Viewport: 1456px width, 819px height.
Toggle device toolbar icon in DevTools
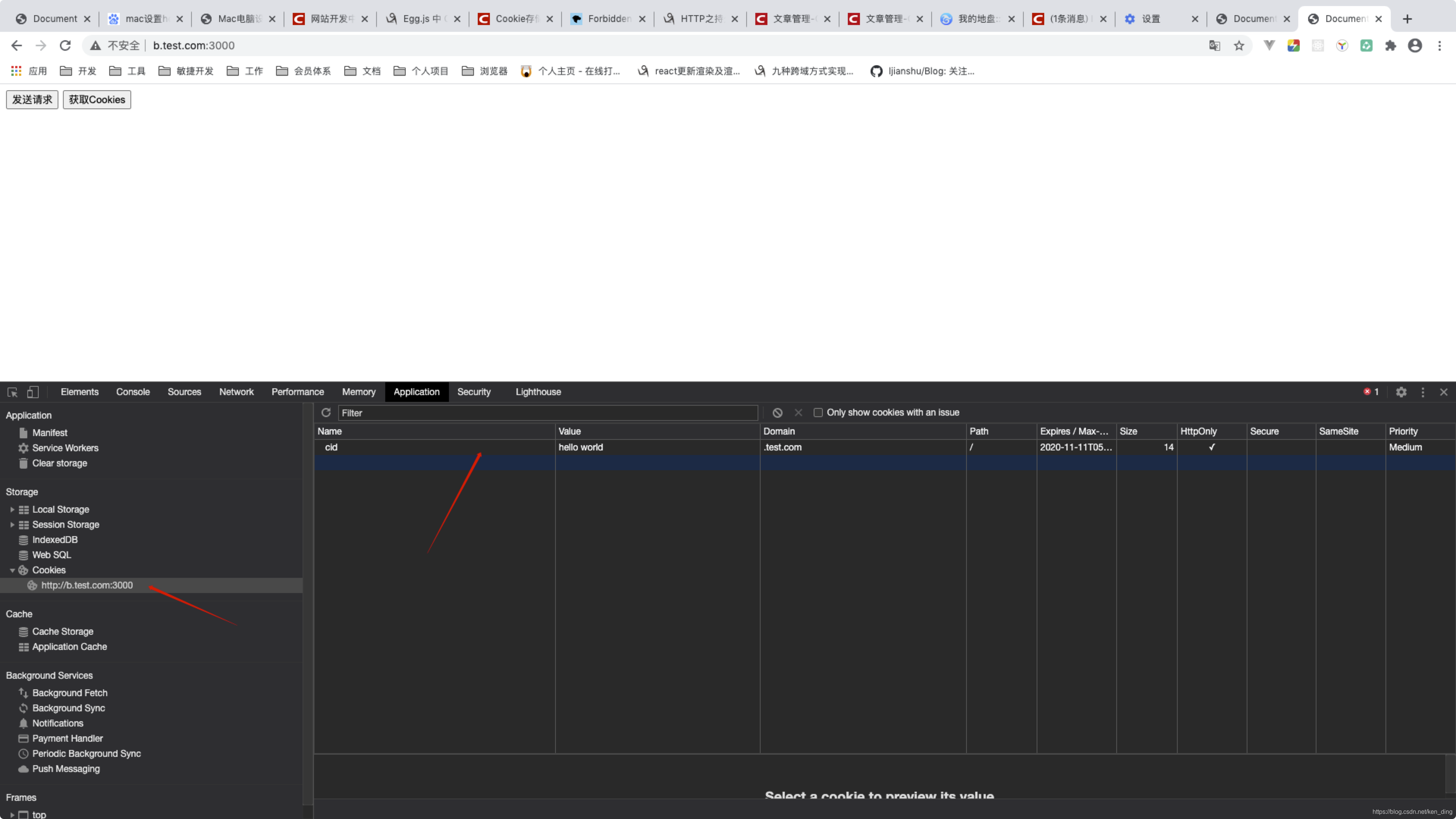tap(33, 392)
